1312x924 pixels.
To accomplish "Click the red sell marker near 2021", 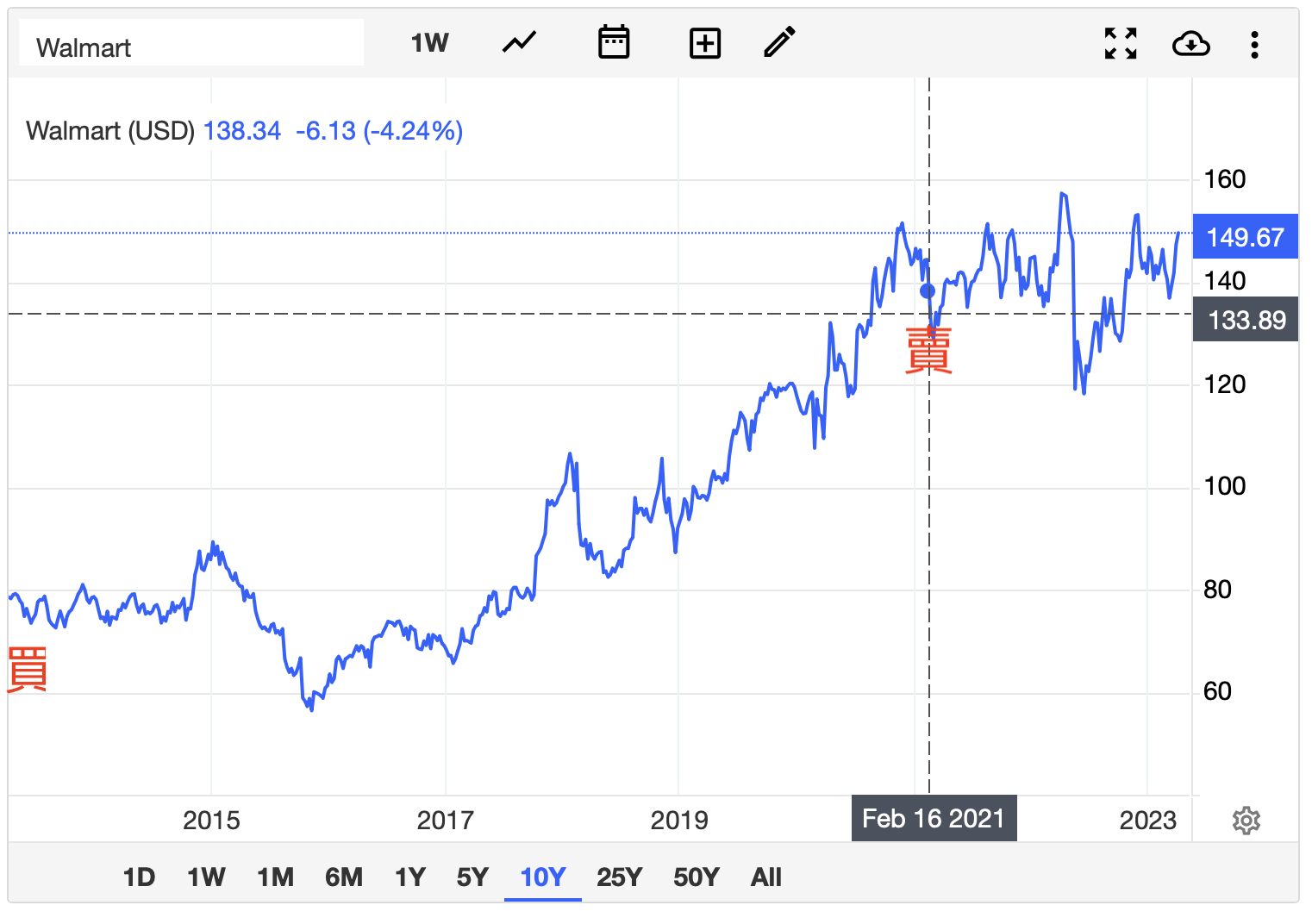I will pyautogui.click(x=928, y=350).
